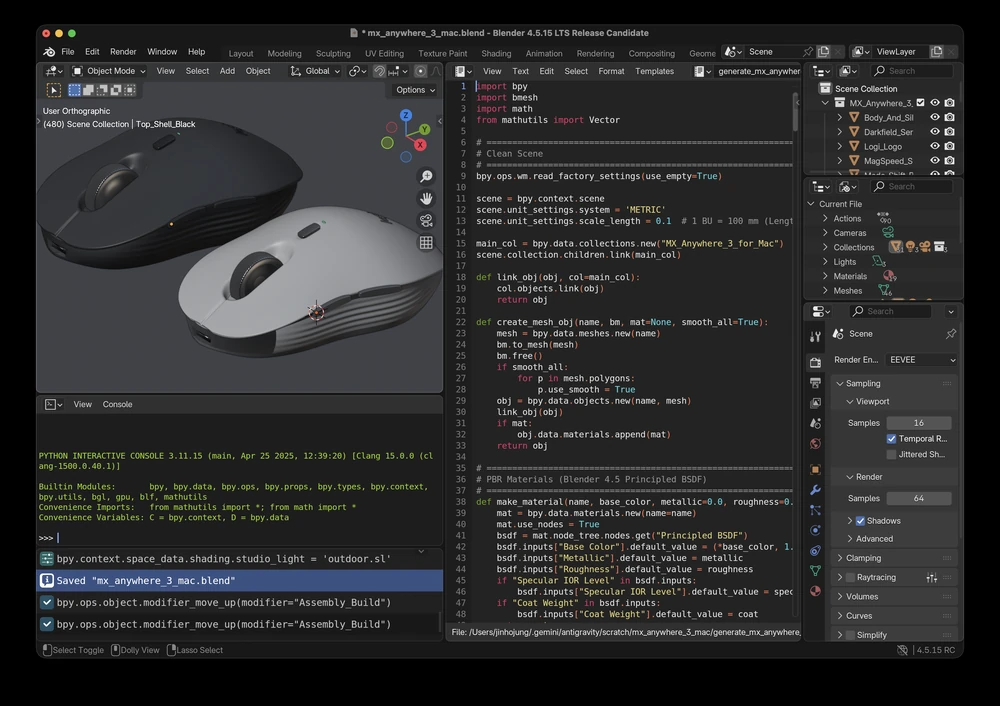Screen dimensions: 1000x706
Task: Select the Tool properties tab icon
Action: (815, 337)
